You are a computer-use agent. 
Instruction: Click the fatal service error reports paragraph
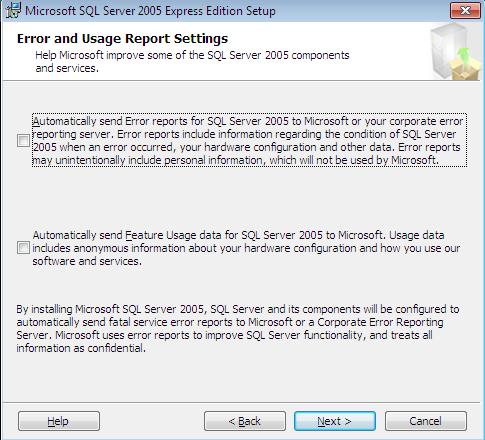coord(238,329)
